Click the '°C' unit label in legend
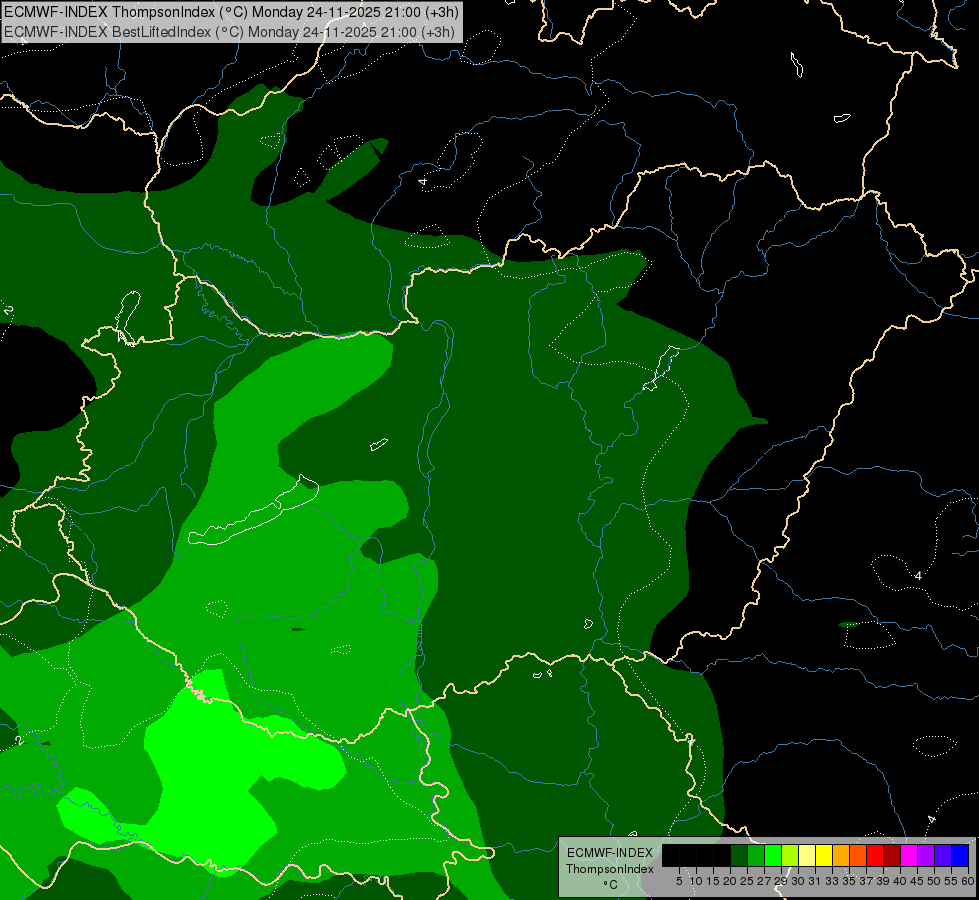Screen dimensions: 979x900 pyautogui.click(x=610, y=884)
